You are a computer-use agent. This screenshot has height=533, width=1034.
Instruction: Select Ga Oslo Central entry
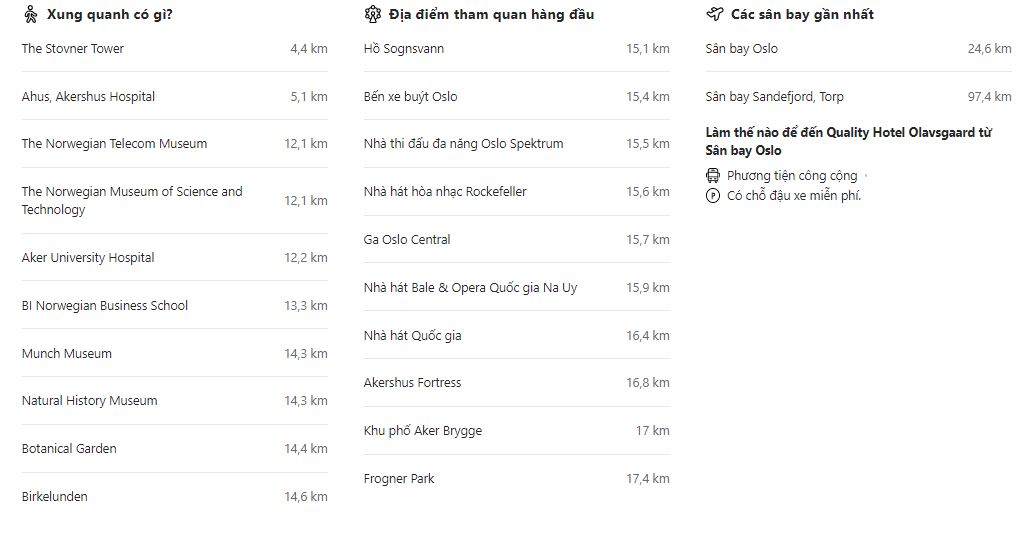pyautogui.click(x=516, y=239)
